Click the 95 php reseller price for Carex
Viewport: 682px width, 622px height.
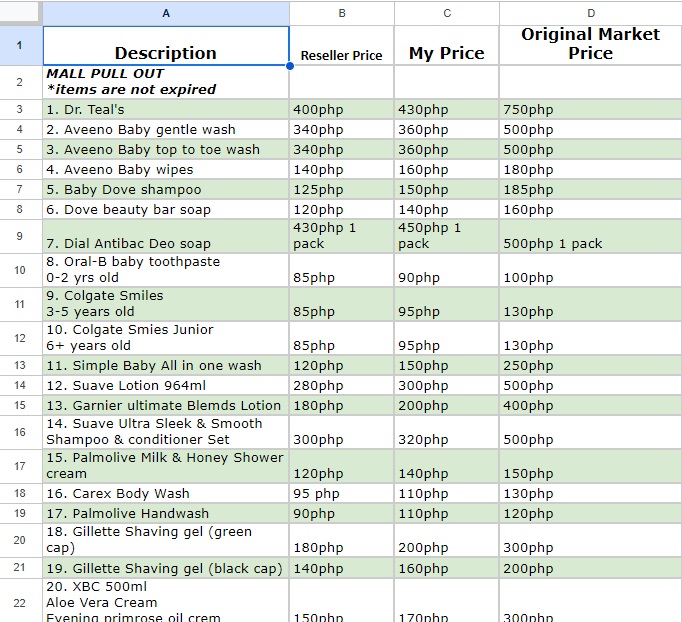click(342, 494)
